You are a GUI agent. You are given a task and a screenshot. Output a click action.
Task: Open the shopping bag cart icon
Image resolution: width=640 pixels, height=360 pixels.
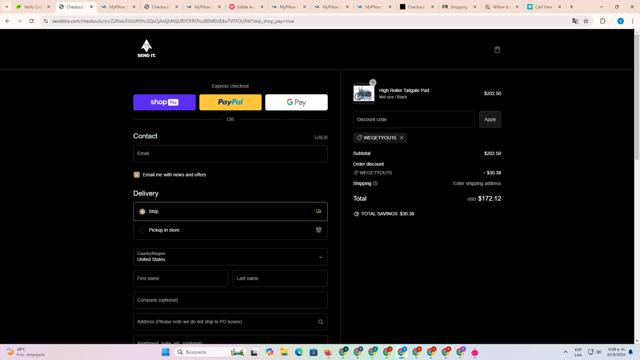point(497,50)
